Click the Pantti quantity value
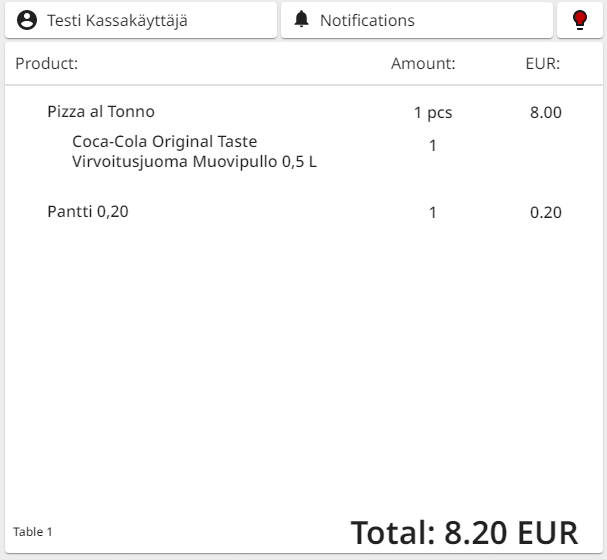 tap(433, 212)
